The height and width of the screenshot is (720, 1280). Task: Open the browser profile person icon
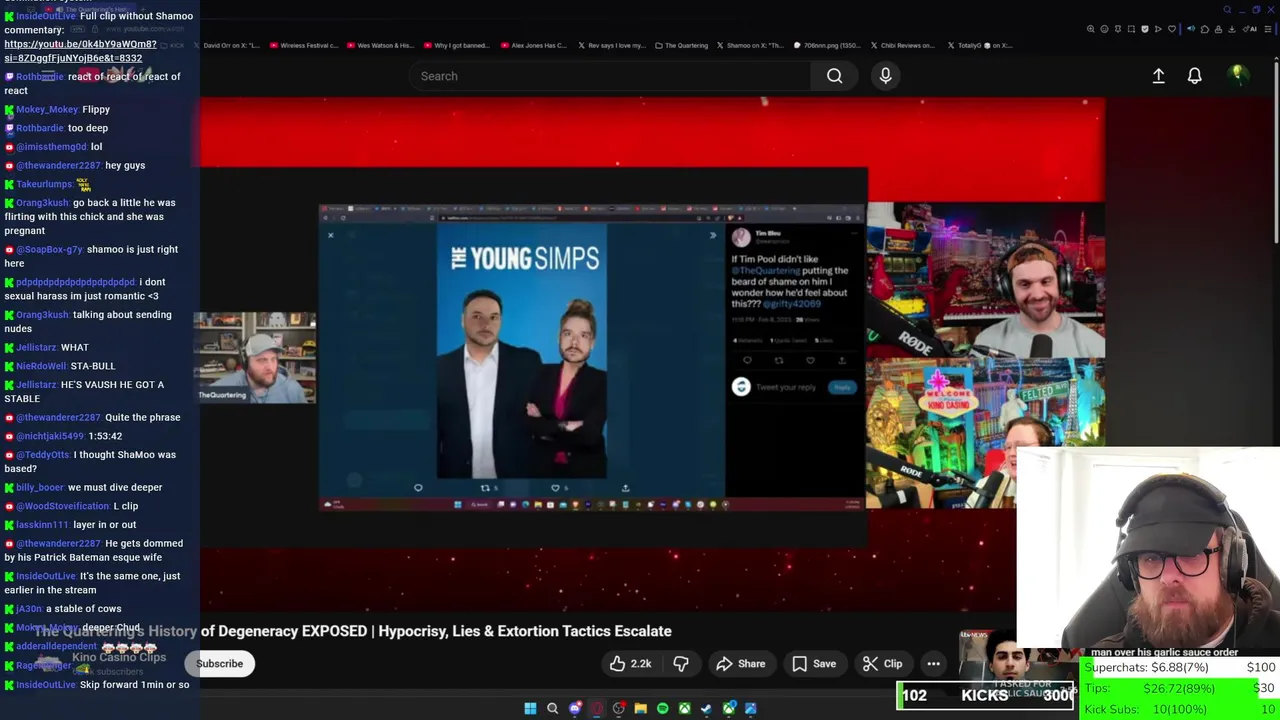tap(1218, 29)
